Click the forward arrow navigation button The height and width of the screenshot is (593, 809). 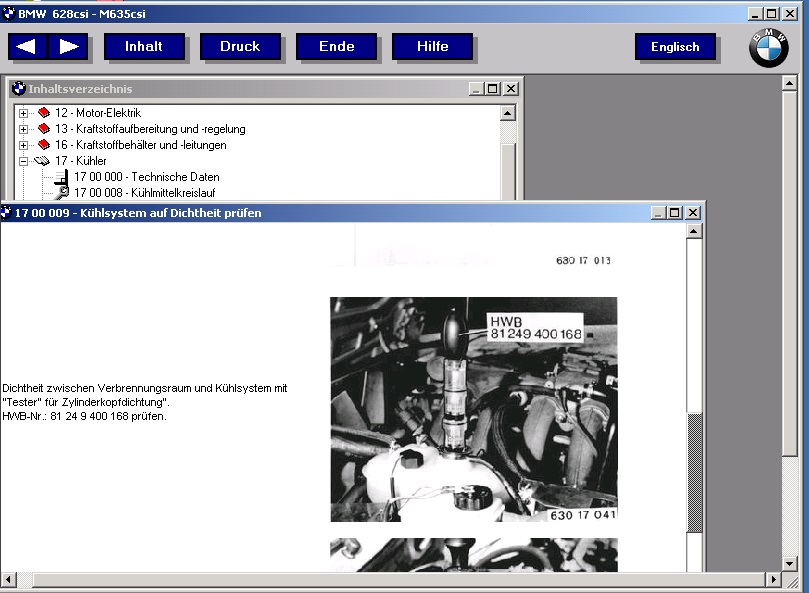point(68,47)
